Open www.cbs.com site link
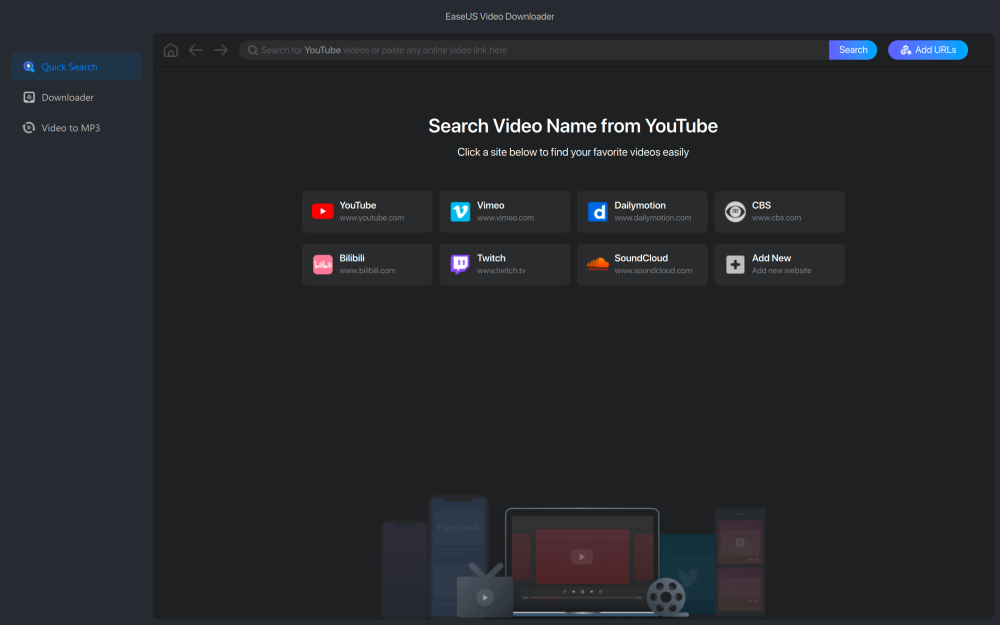 click(x=776, y=218)
